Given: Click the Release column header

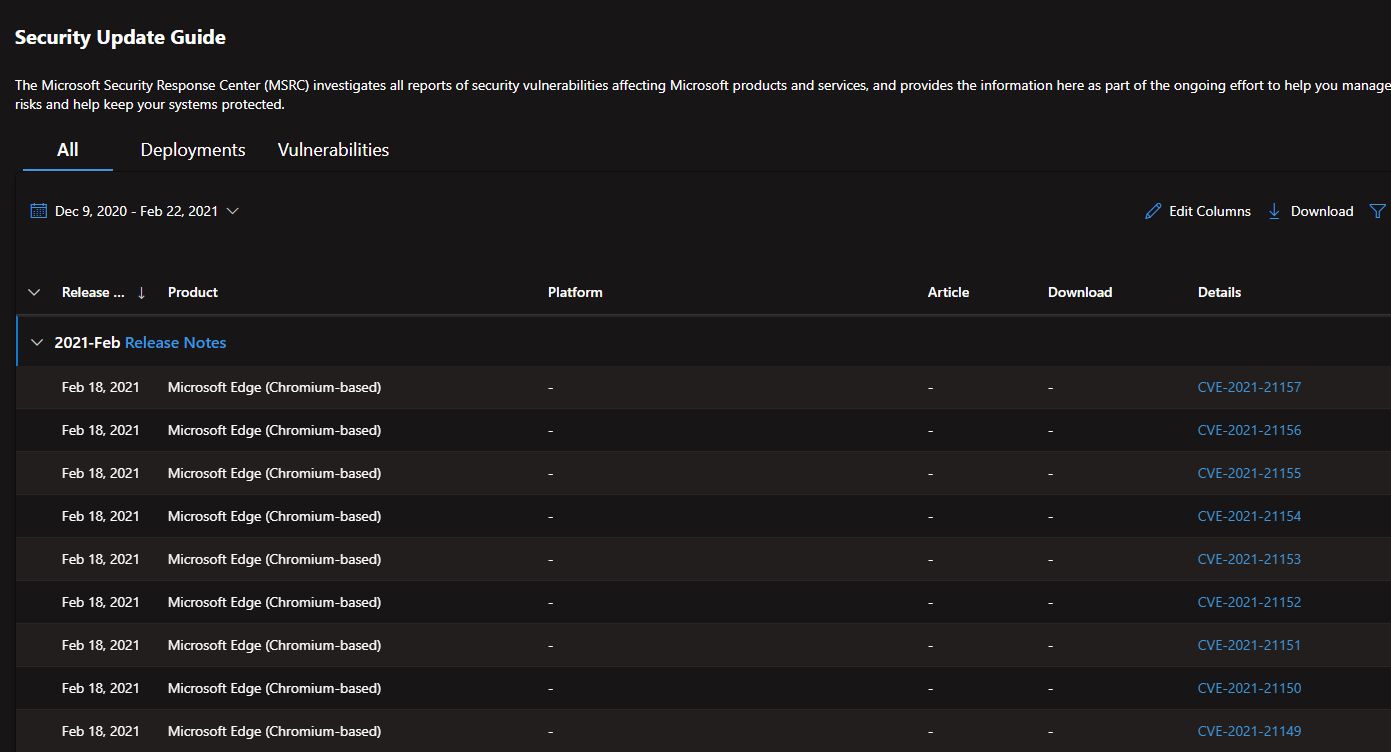Looking at the screenshot, I should [x=93, y=292].
